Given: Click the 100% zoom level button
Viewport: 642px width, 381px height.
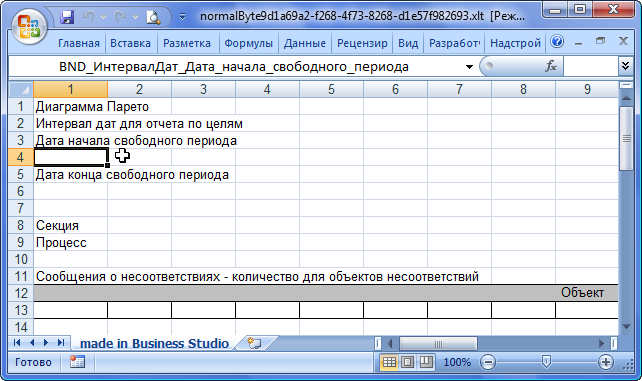Looking at the screenshot, I should tap(457, 362).
